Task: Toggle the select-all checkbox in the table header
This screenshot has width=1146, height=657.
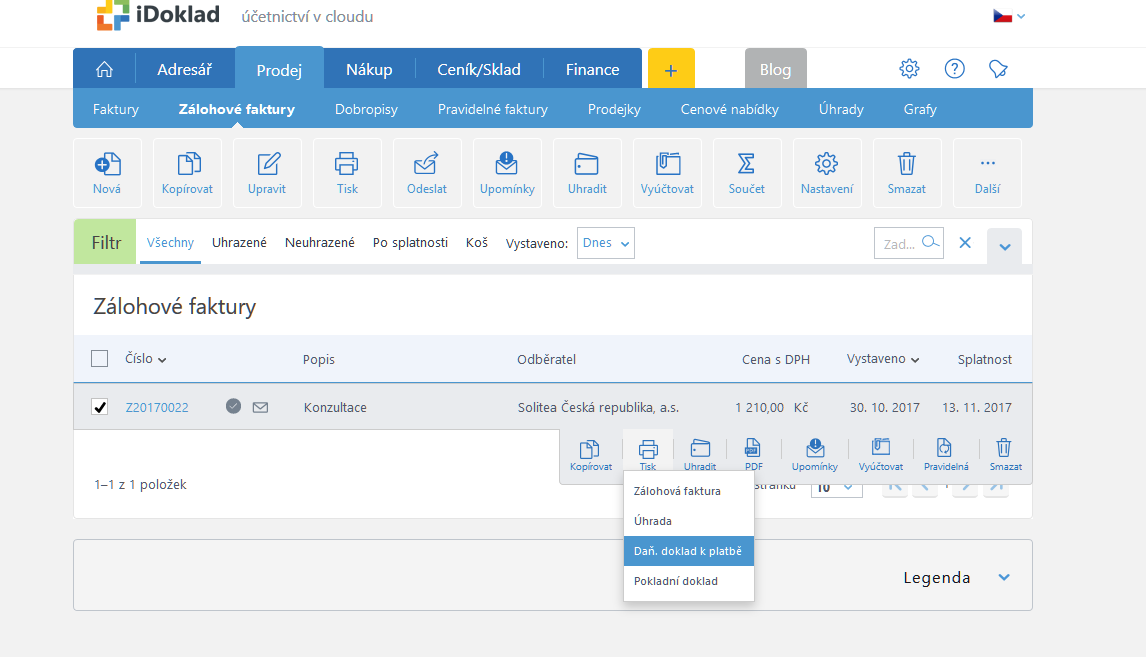Action: coord(99,358)
